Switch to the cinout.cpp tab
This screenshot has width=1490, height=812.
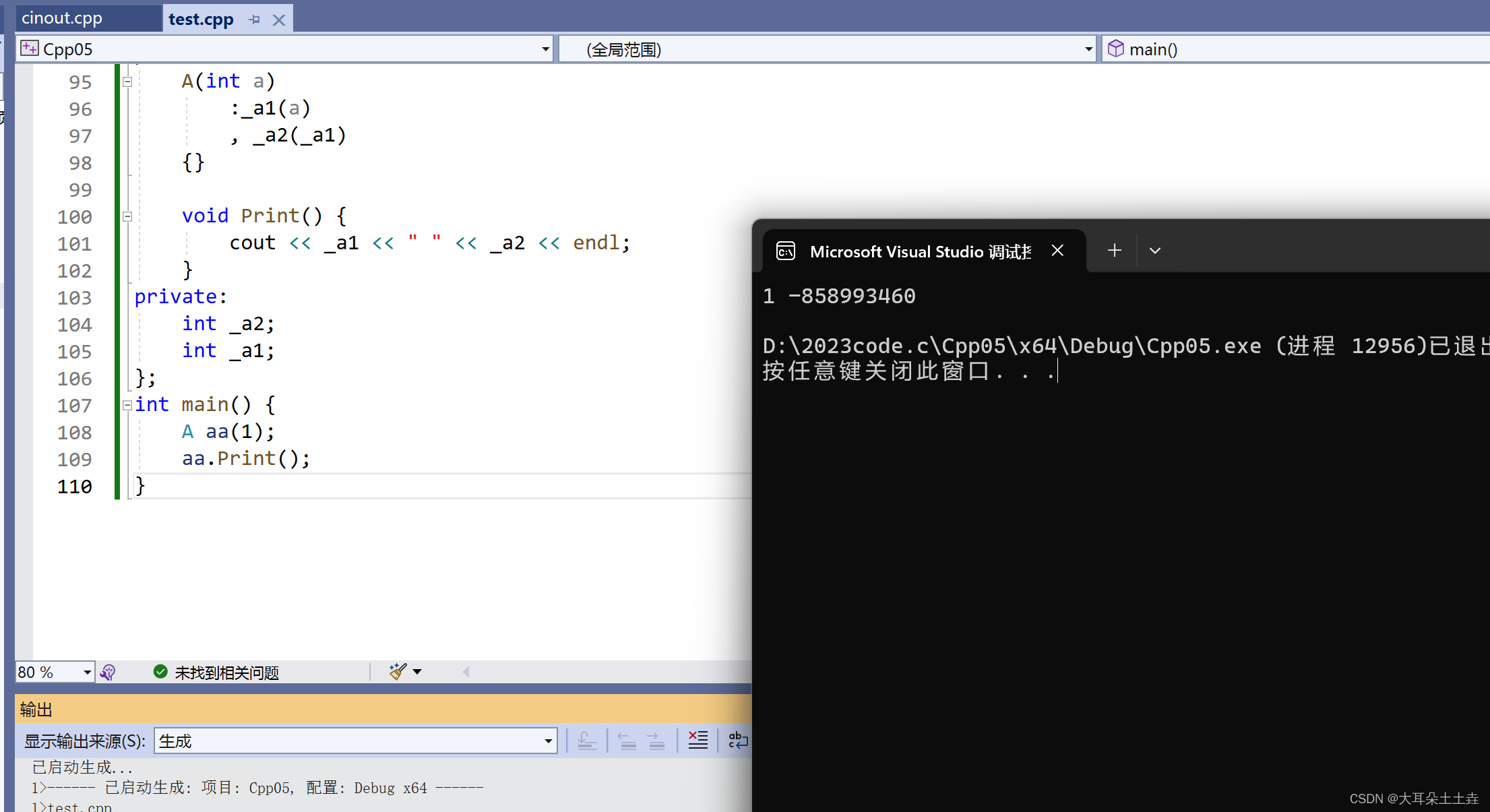pos(62,18)
